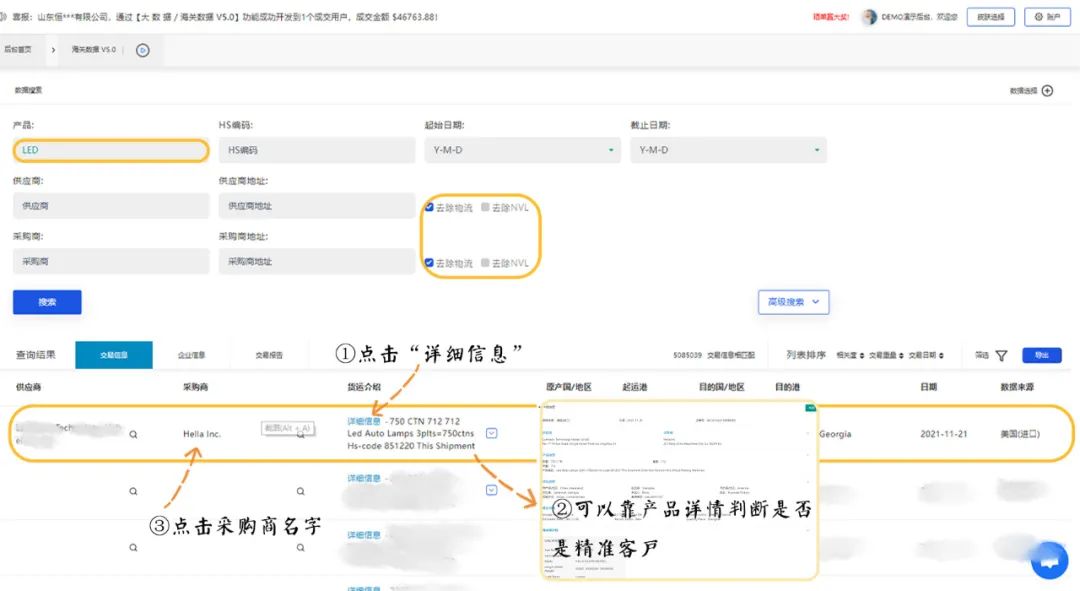The width and height of the screenshot is (1080, 591).
Task: Open 详细信息 link in first result row
Action: [x=363, y=421]
